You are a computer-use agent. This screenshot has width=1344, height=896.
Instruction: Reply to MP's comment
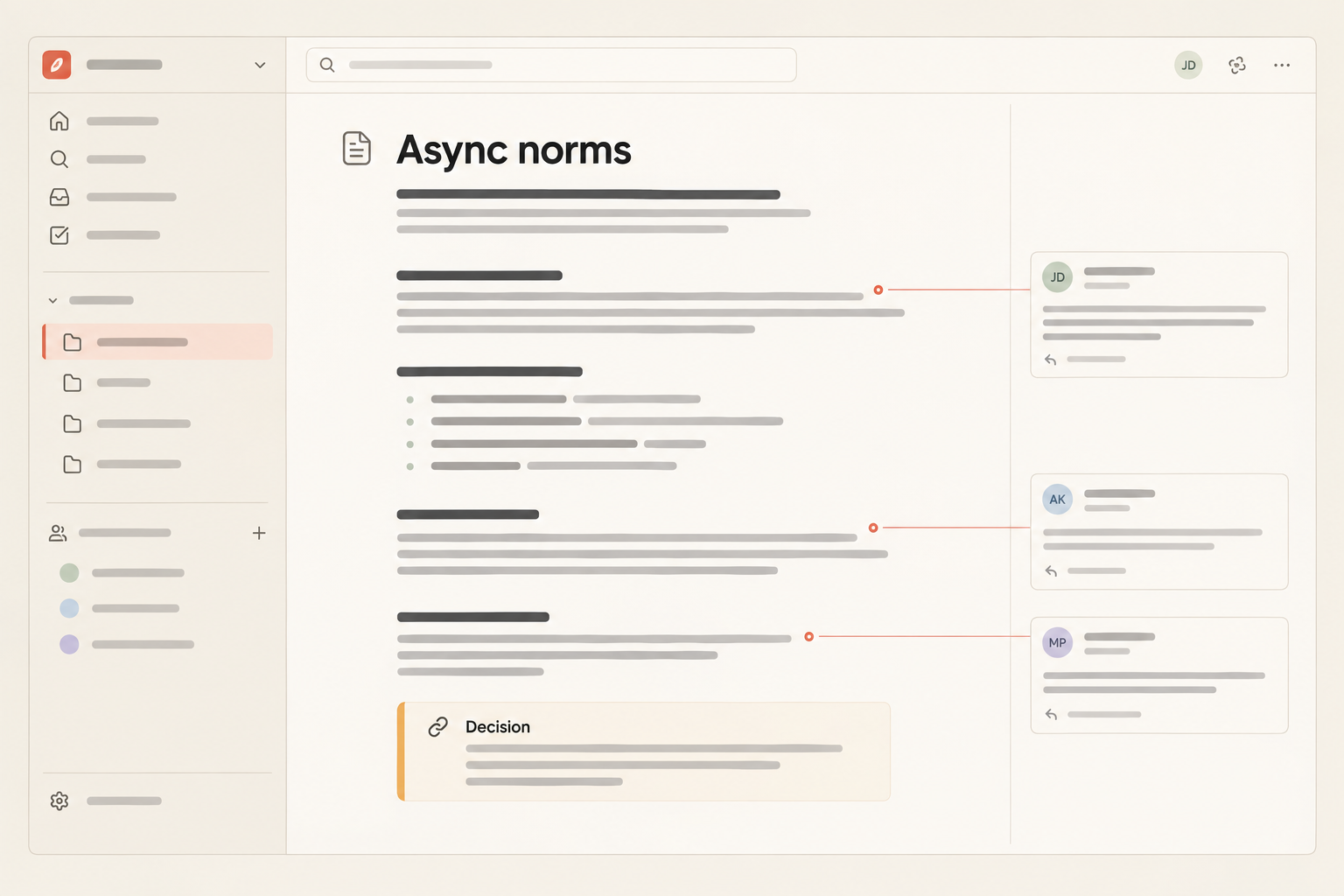click(1093, 715)
